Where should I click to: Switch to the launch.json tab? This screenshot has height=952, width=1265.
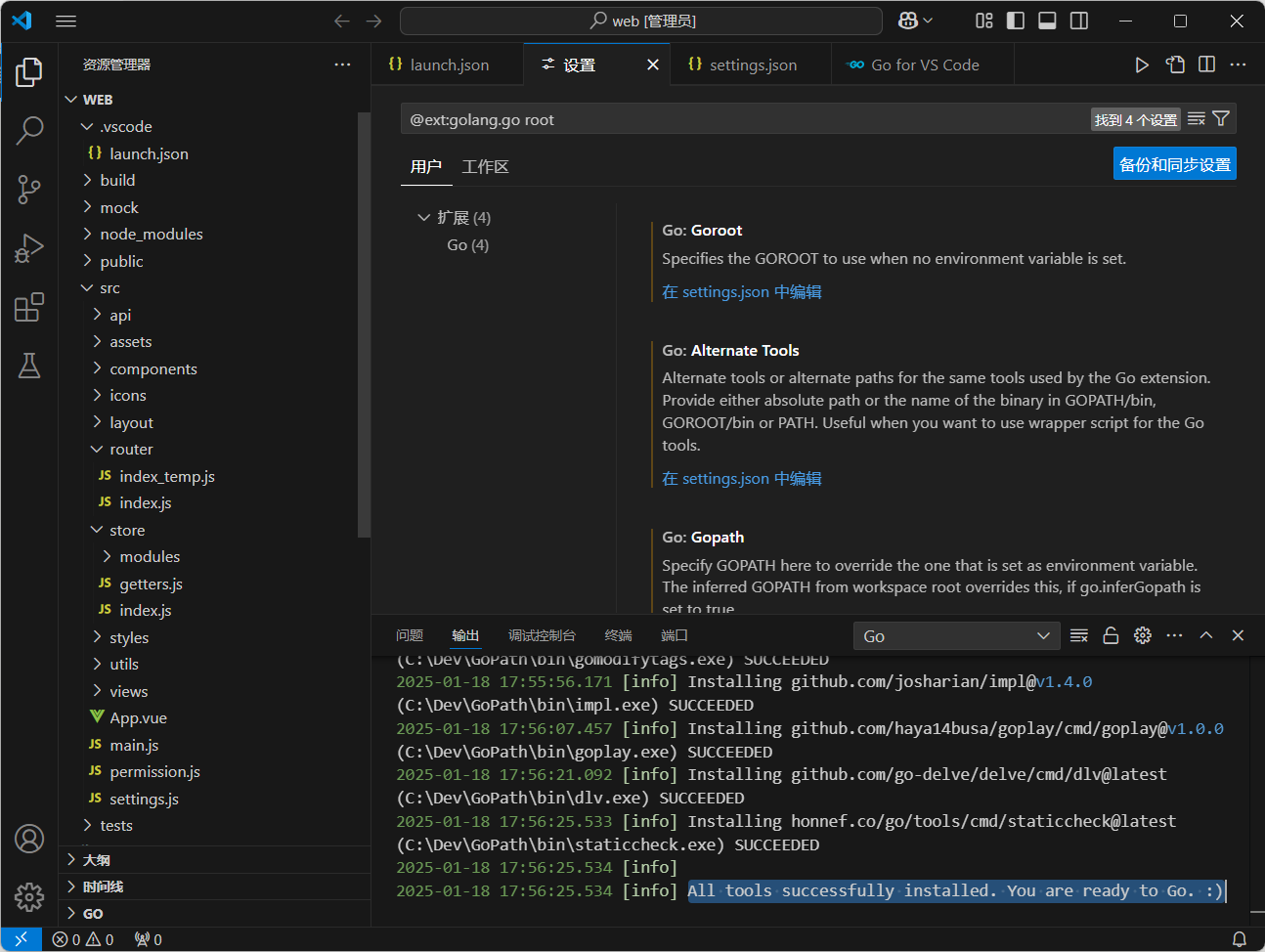(x=447, y=65)
